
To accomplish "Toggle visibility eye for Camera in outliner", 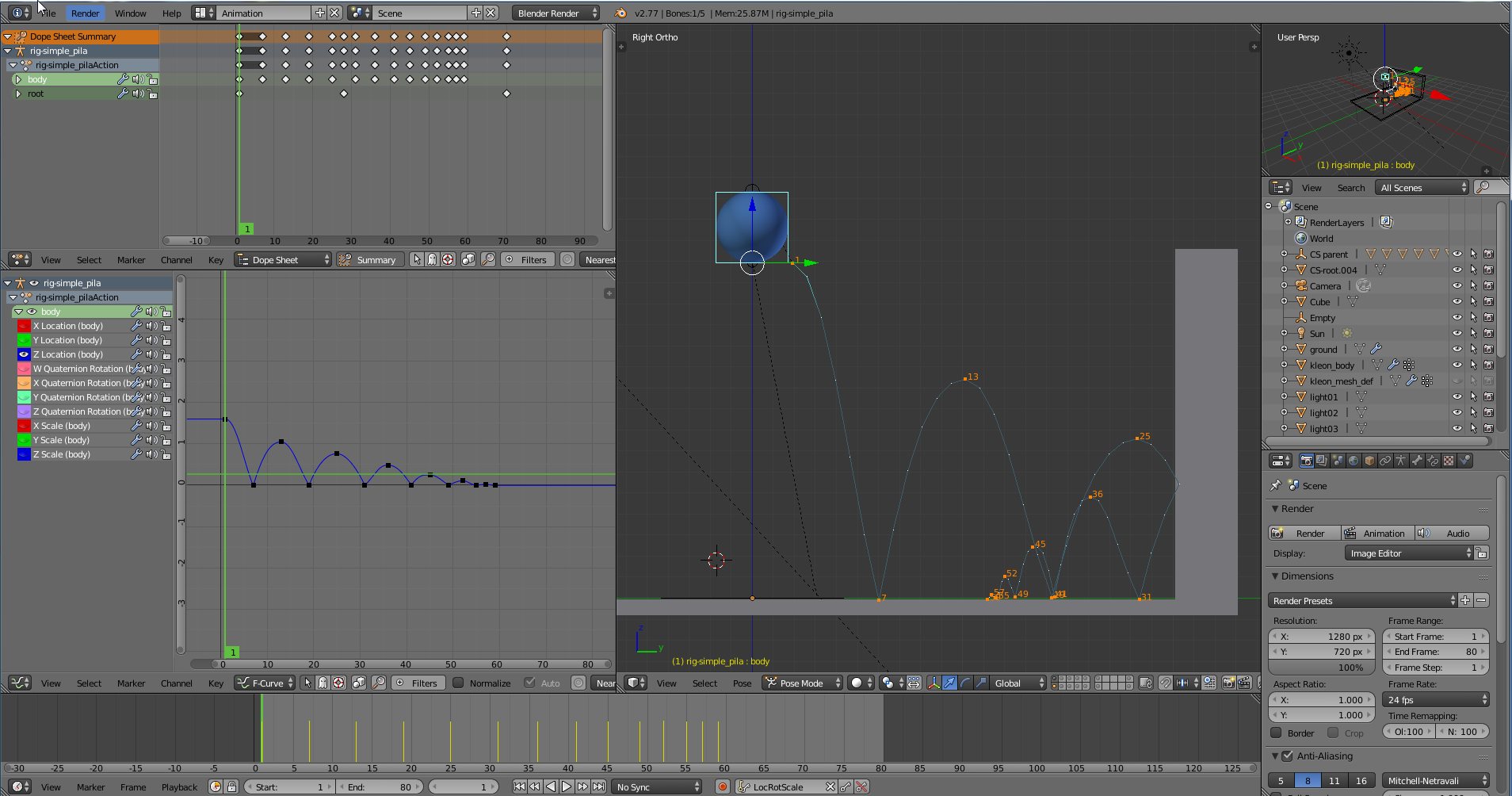I will [1457, 285].
